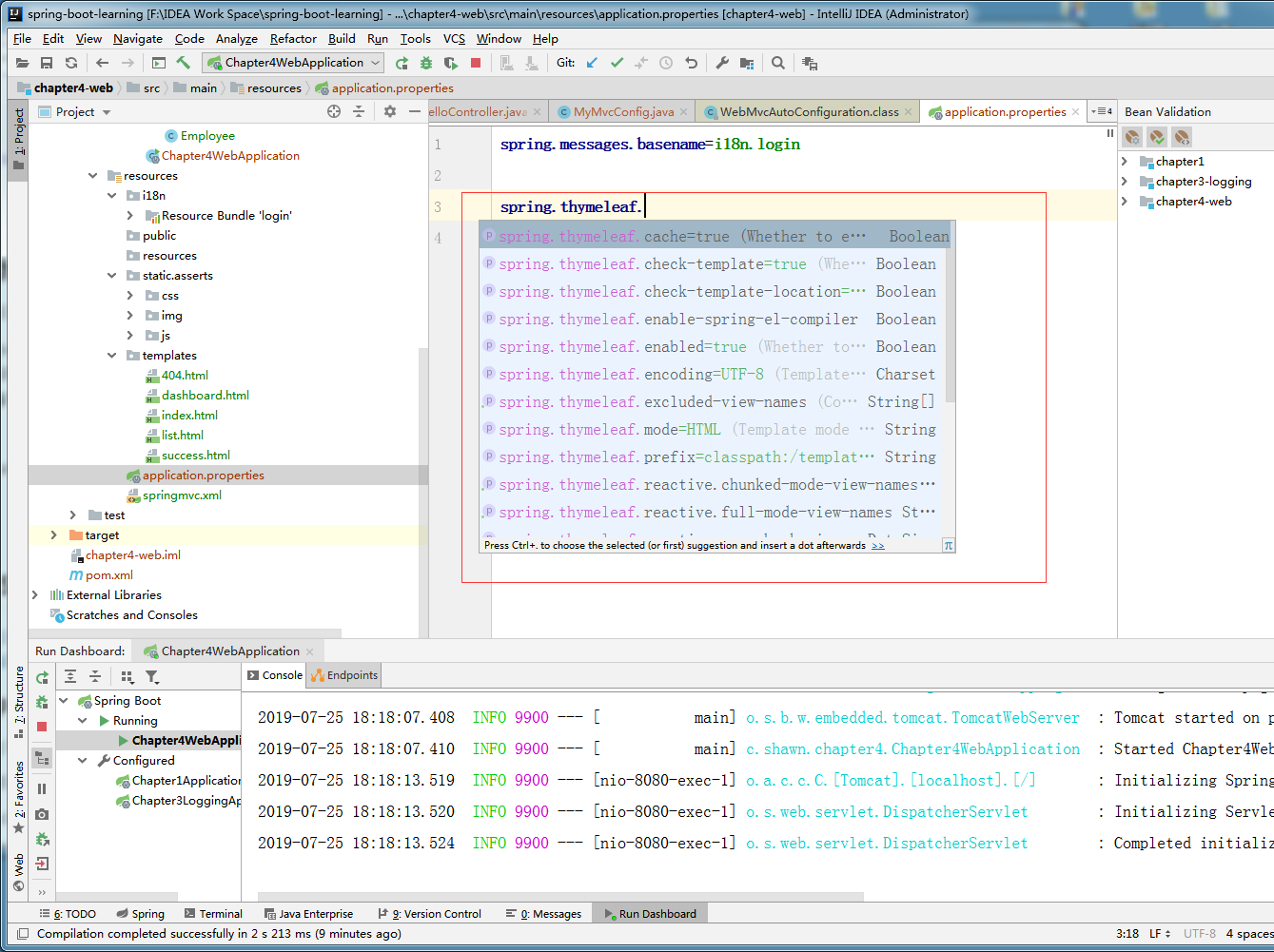Open Project Structure from the toolbar
The image size is (1274, 952).
(747, 63)
